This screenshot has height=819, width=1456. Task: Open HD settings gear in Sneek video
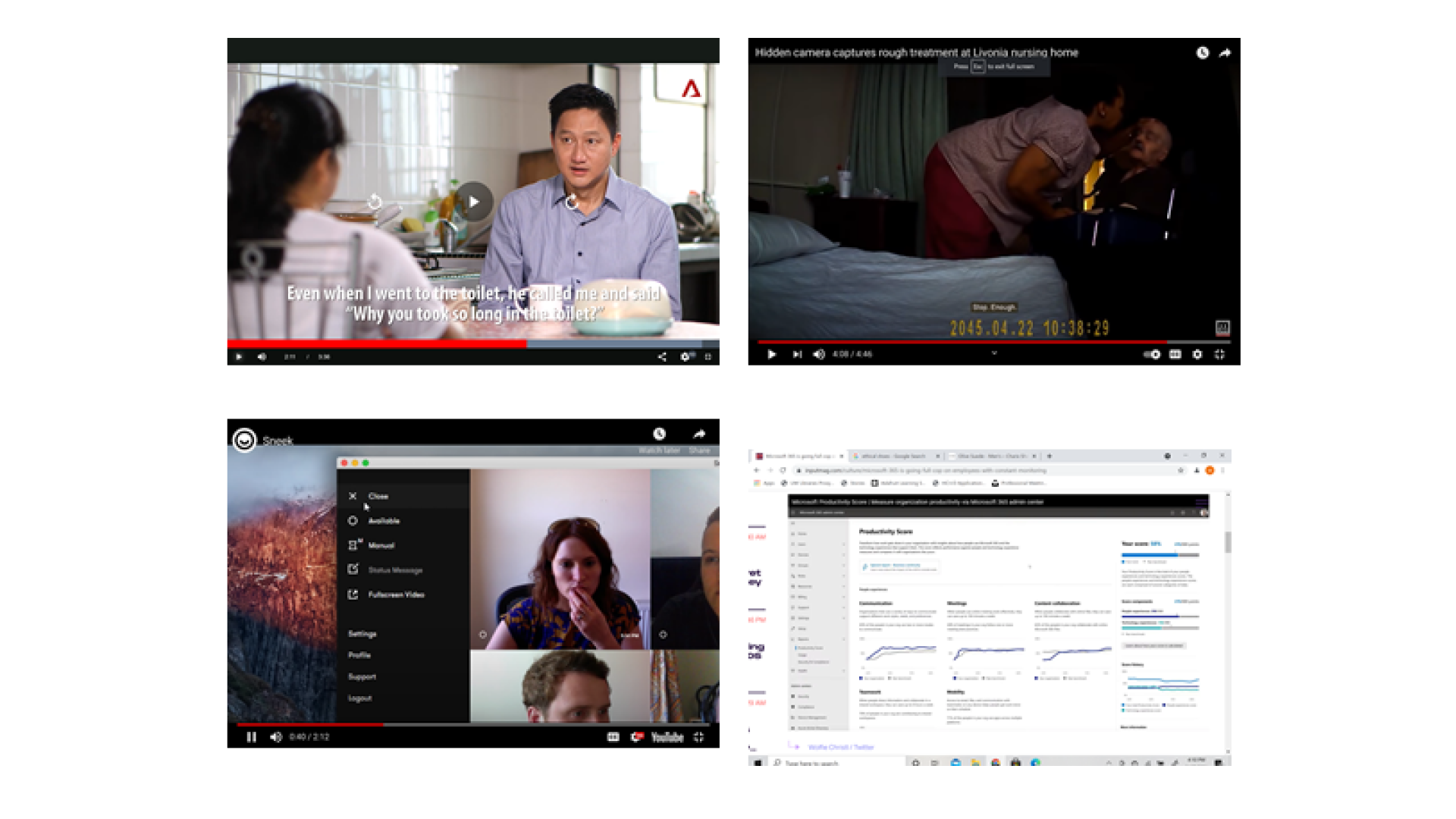point(637,737)
